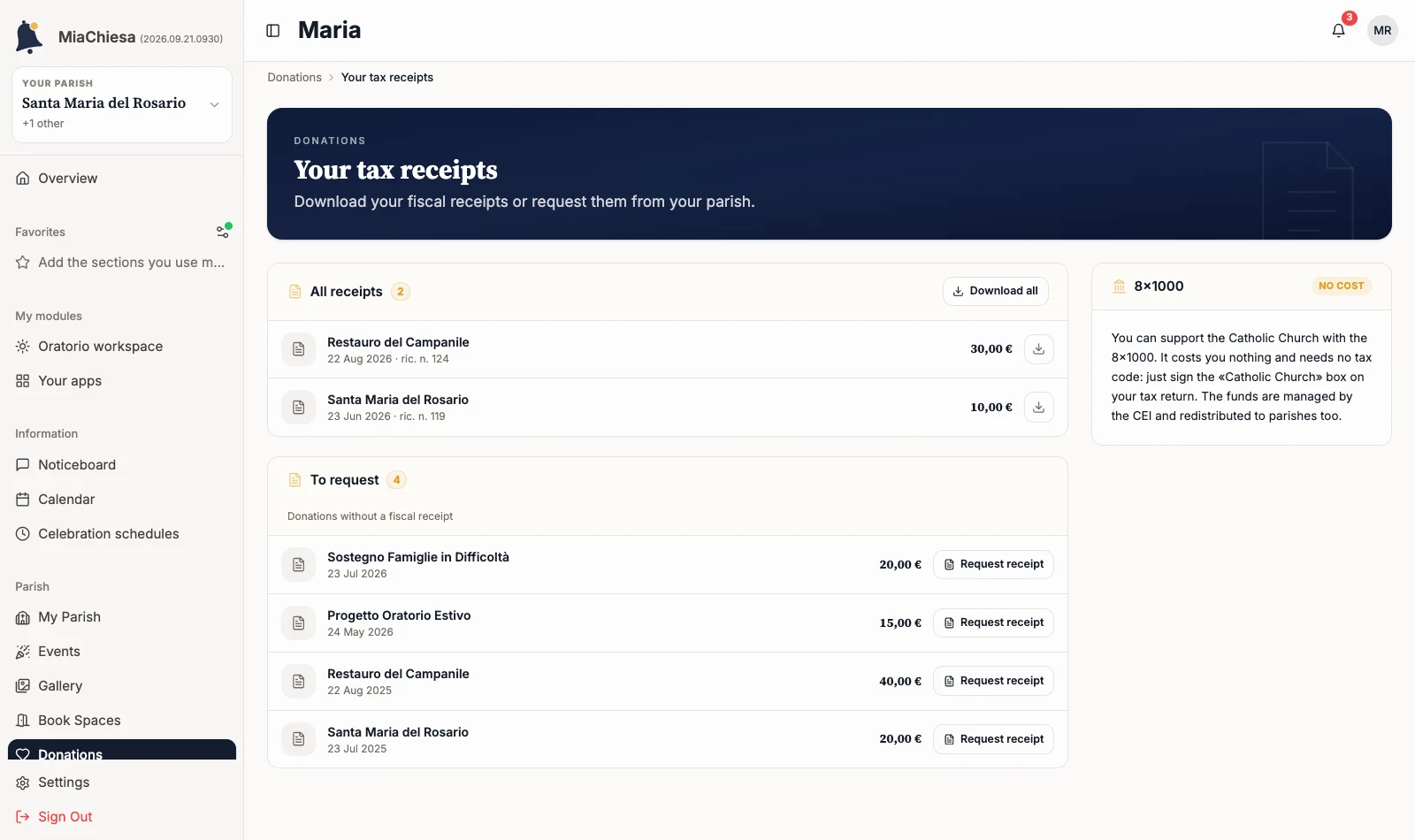The width and height of the screenshot is (1415, 840).
Task: Go to Events
Action: point(122,652)
